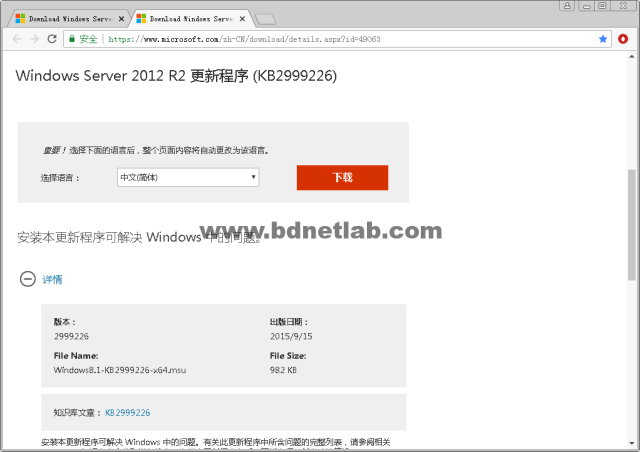Click the green secure padlock icon
Viewport: 640px width, 452px height.
[72, 39]
